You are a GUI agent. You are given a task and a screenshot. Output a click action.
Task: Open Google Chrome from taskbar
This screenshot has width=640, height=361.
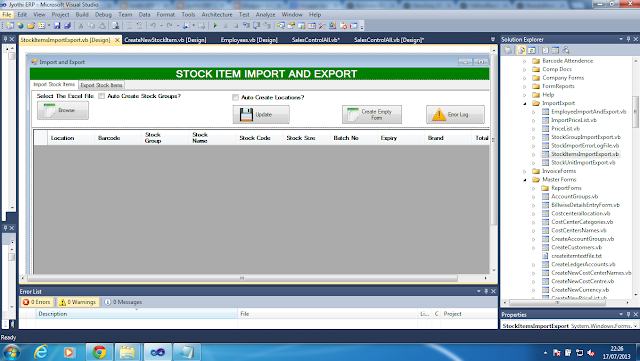(99, 352)
